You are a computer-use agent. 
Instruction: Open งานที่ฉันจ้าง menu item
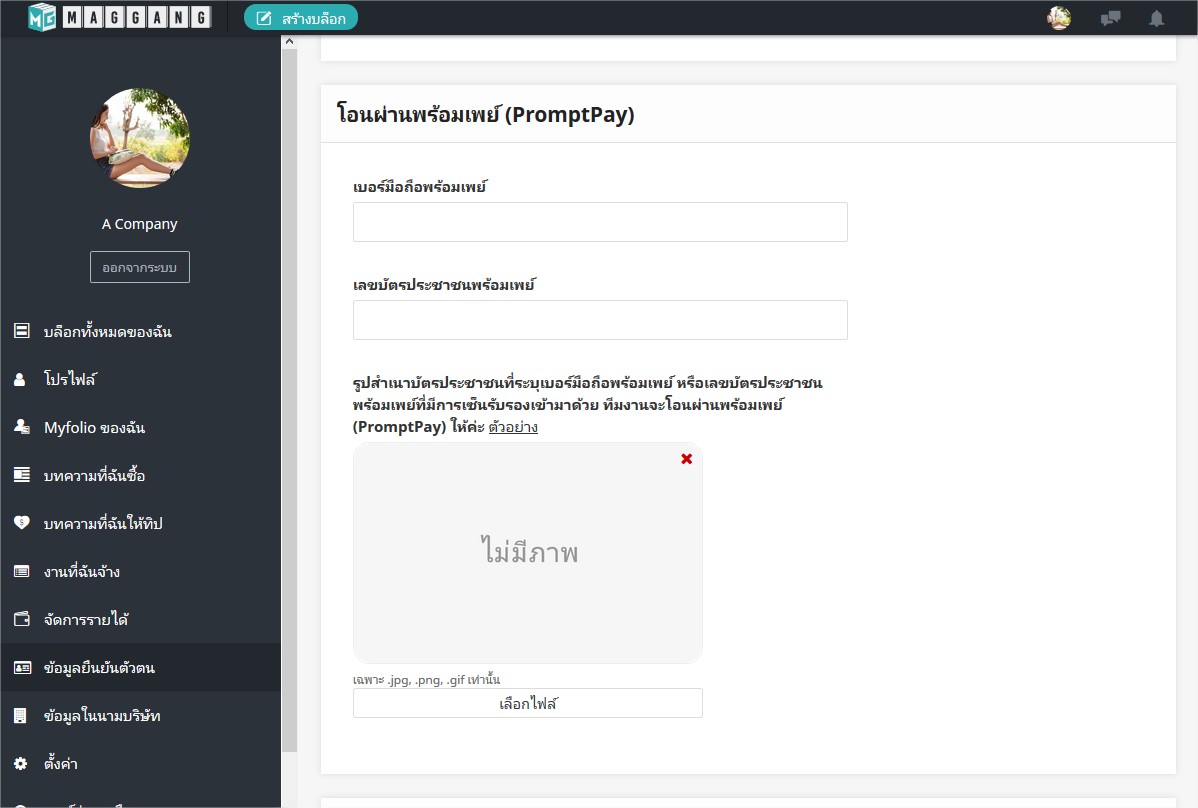82,571
